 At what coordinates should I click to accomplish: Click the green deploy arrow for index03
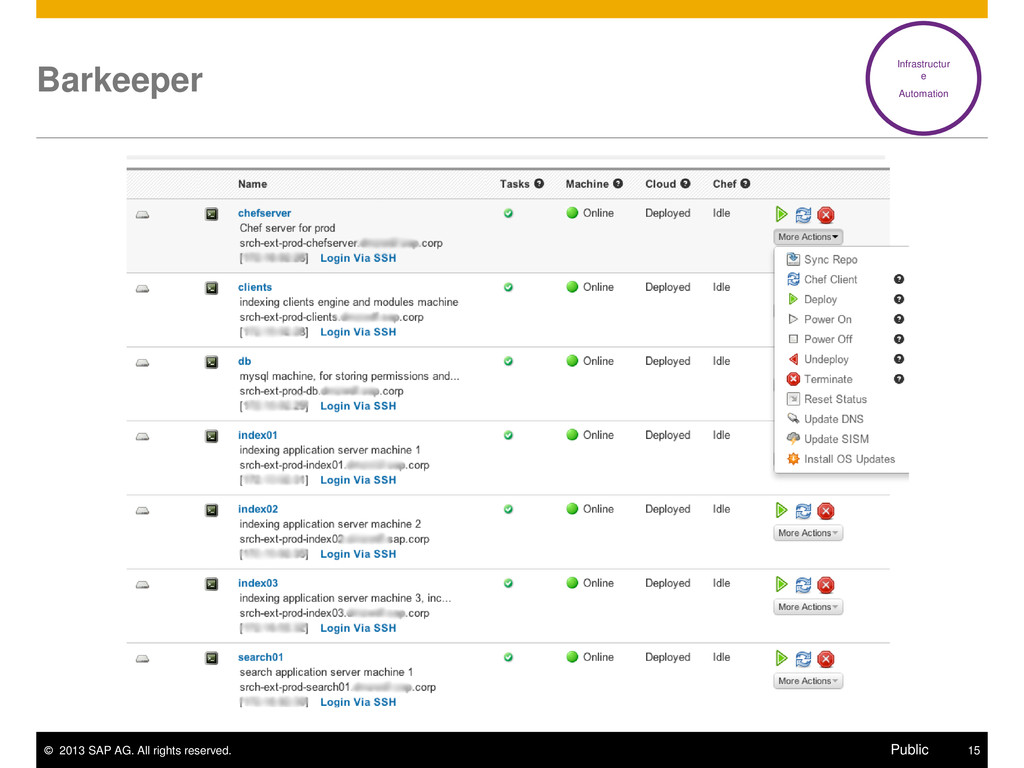781,584
